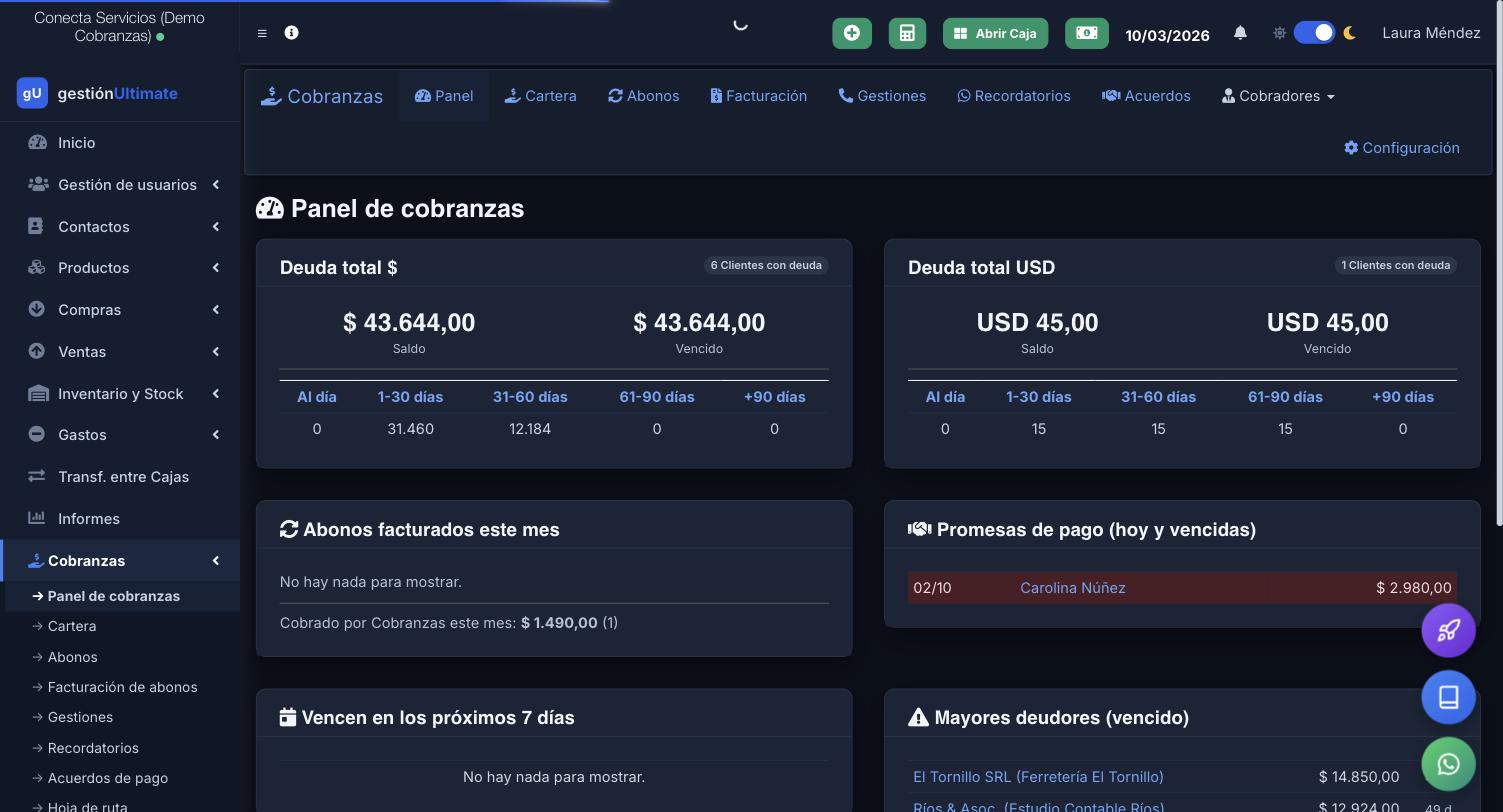
Task: Click the green cash money icon
Action: coord(1087,33)
